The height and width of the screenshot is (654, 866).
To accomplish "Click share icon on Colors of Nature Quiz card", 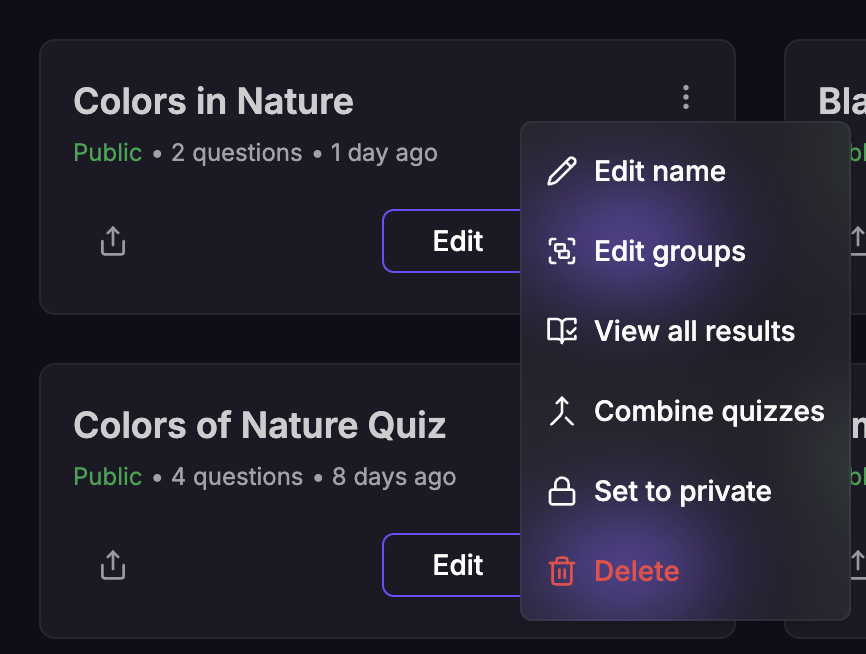I will (113, 565).
